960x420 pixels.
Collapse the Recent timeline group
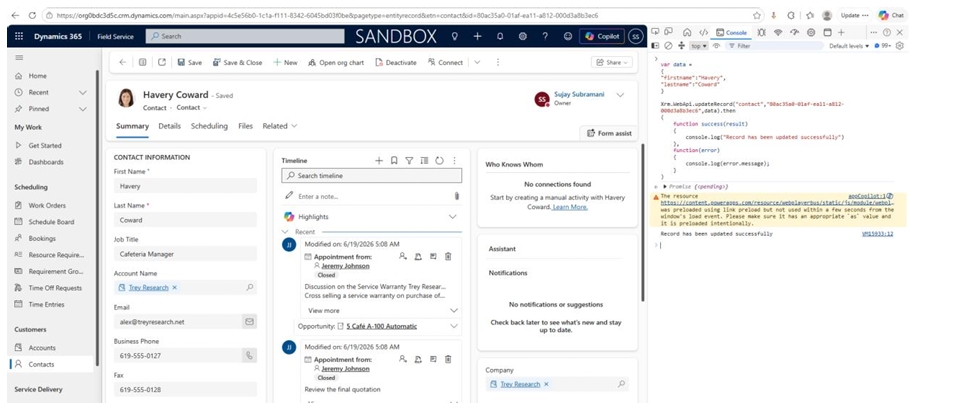pyautogui.click(x=285, y=232)
